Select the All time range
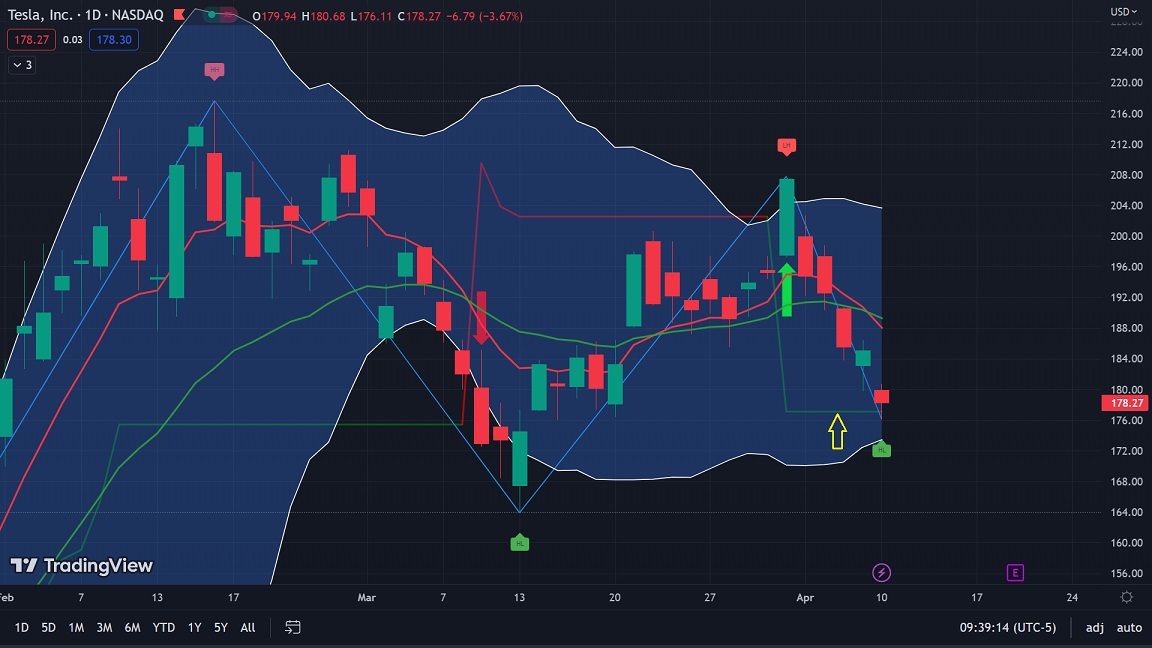The image size is (1152, 648). pyautogui.click(x=248, y=627)
